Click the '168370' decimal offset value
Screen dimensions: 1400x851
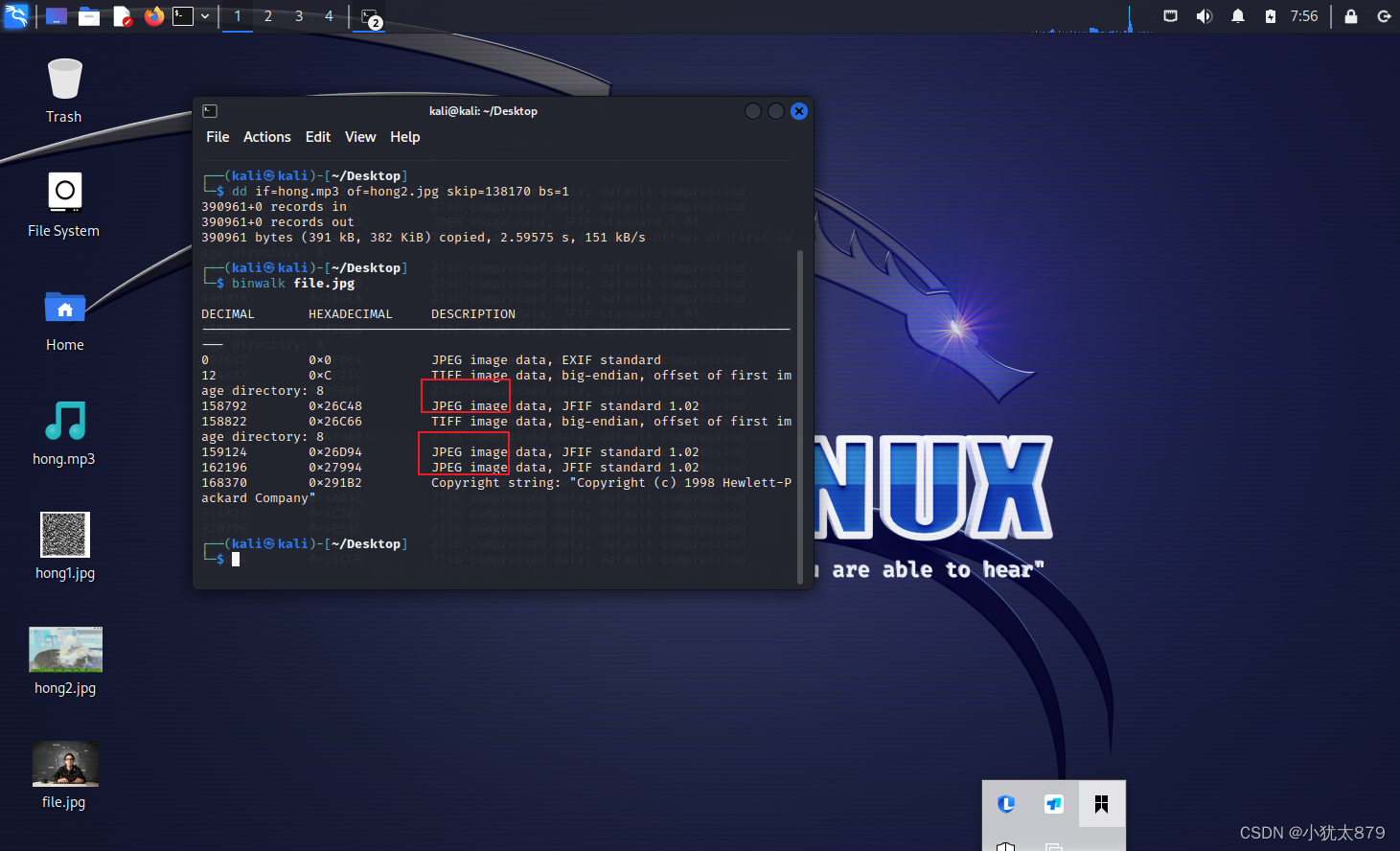224,483
